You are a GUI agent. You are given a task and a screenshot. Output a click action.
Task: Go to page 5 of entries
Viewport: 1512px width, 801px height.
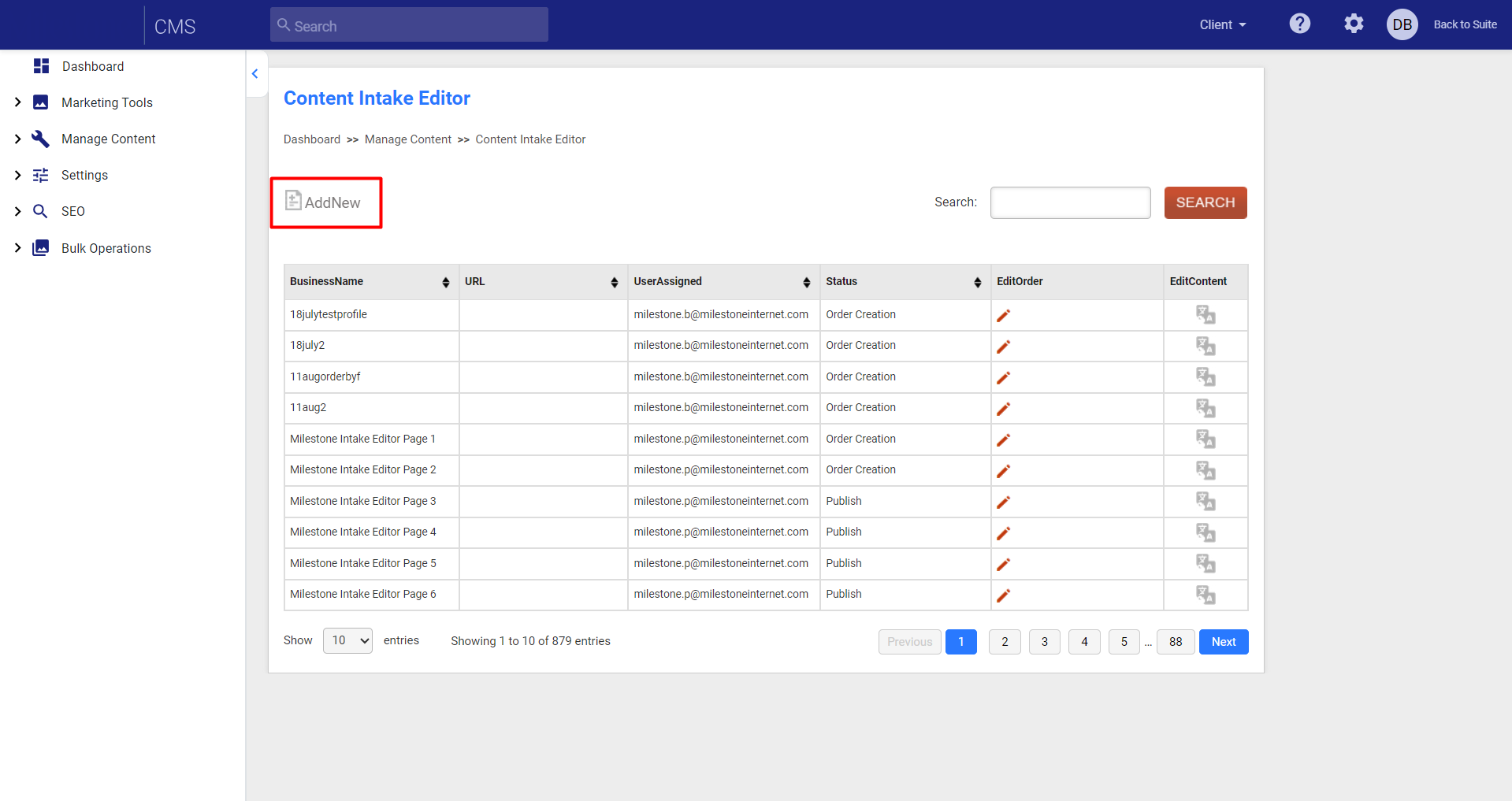tap(1124, 642)
